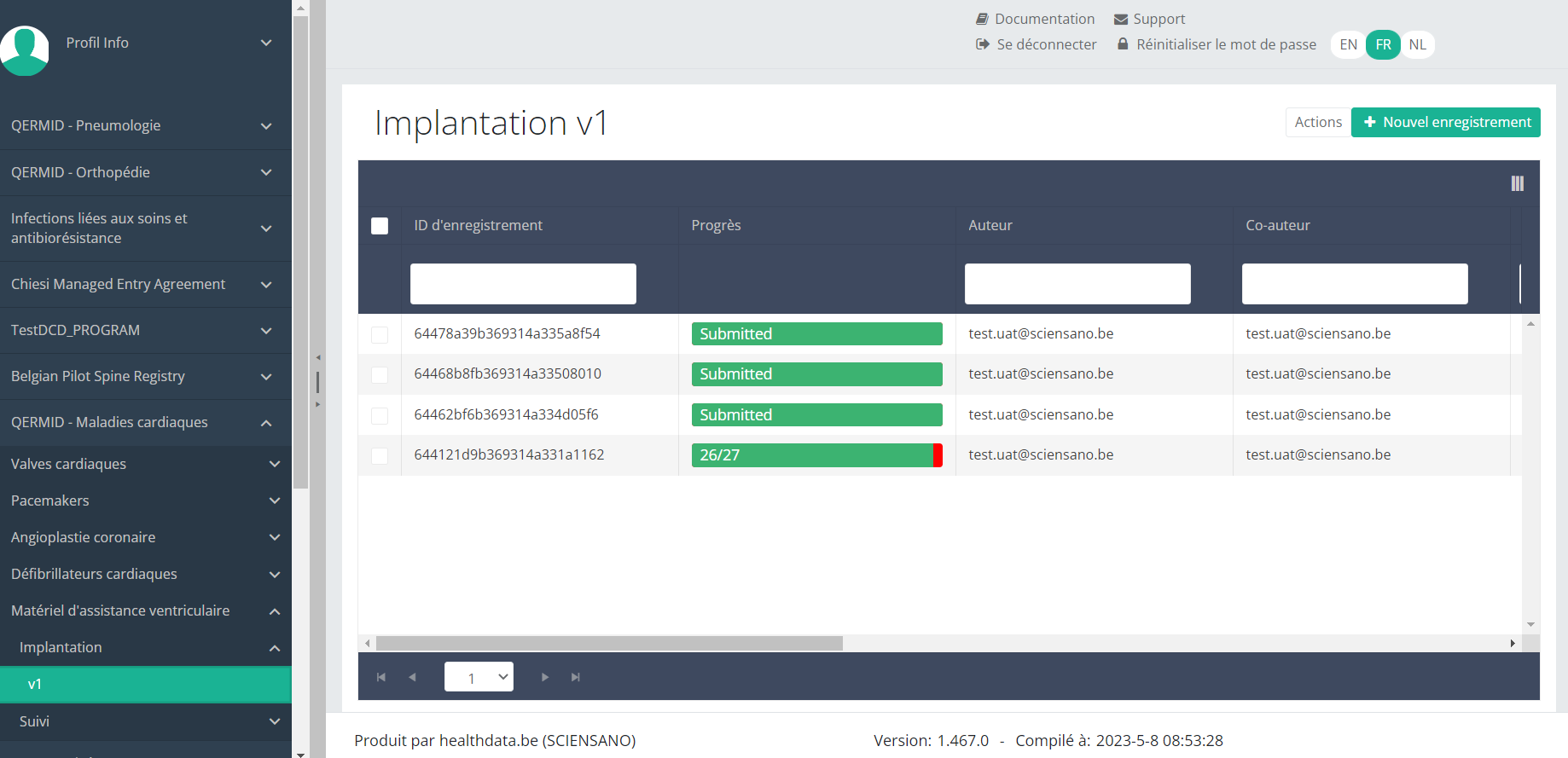Image resolution: width=1568 pixels, height=758 pixels.
Task: Go to the previous page arrow
Action: pos(412,677)
